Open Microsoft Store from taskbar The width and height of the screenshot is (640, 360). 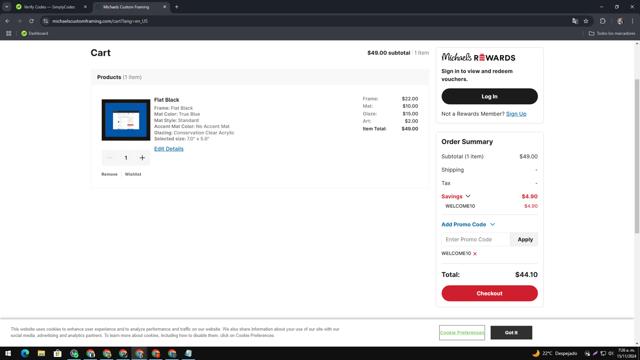point(58,353)
